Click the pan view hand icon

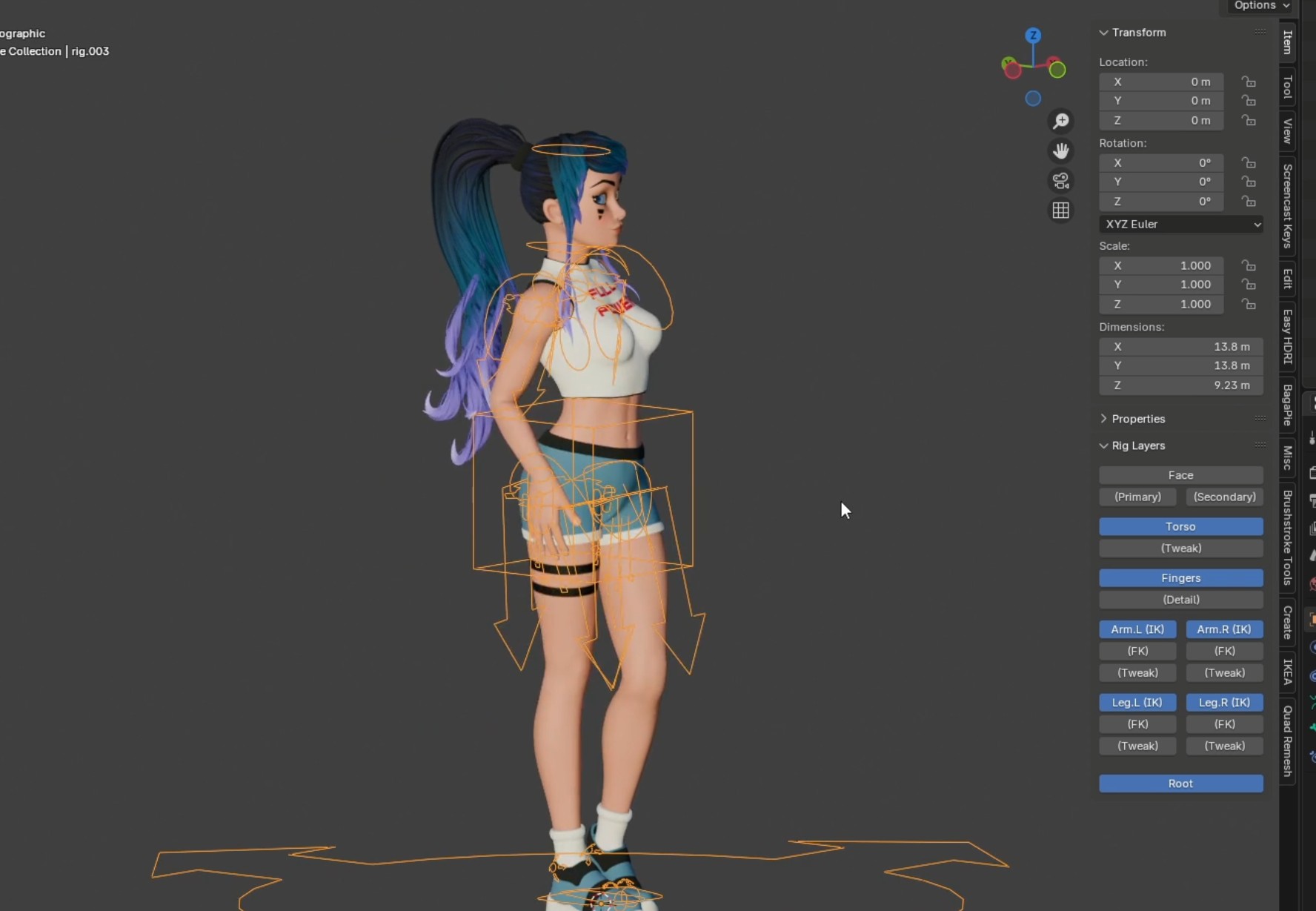pyautogui.click(x=1061, y=151)
